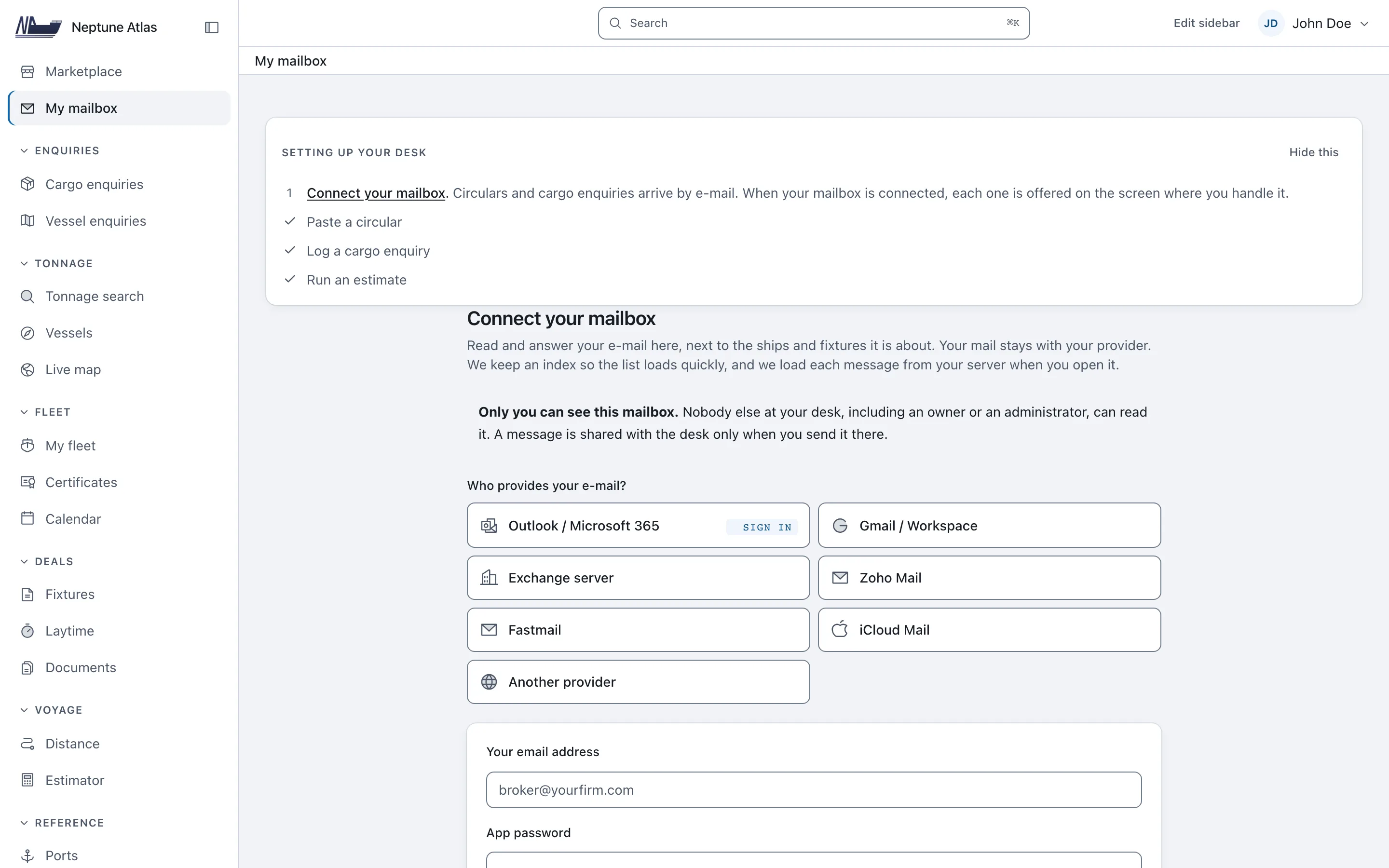Hide the Setting up your desk card
The height and width of the screenshot is (868, 1389).
point(1313,152)
